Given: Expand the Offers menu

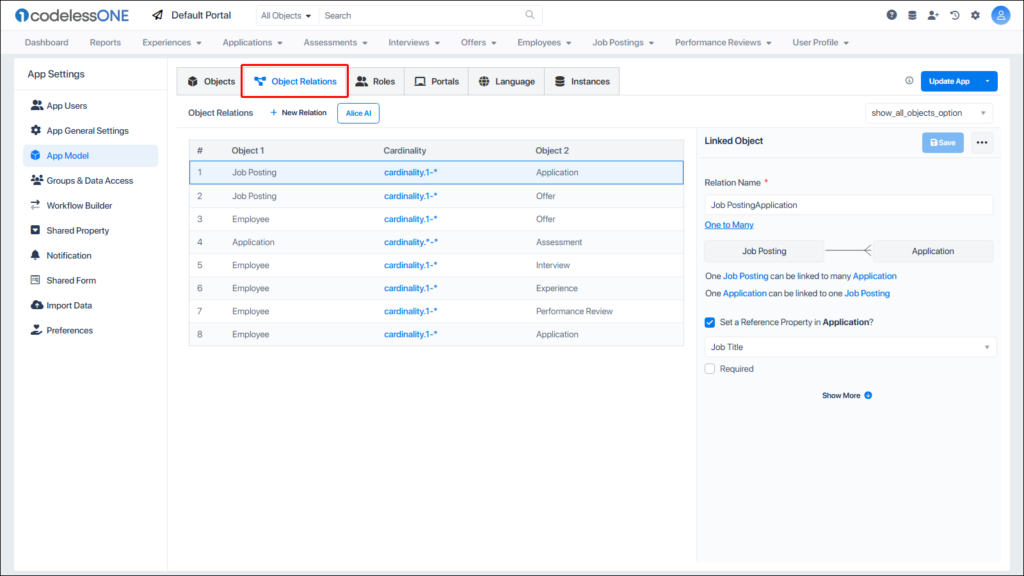Looking at the screenshot, I should tap(479, 42).
